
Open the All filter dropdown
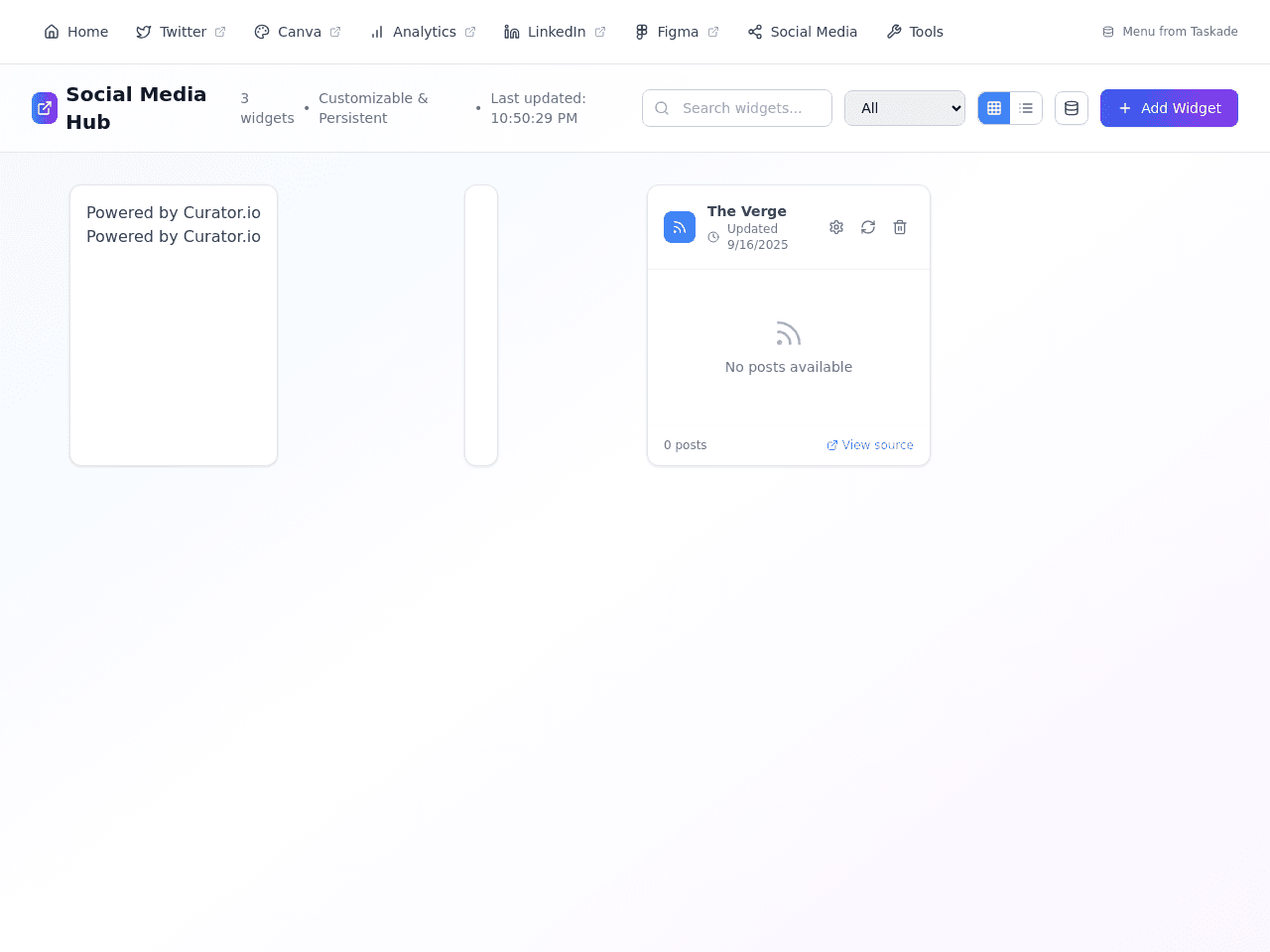click(x=905, y=108)
